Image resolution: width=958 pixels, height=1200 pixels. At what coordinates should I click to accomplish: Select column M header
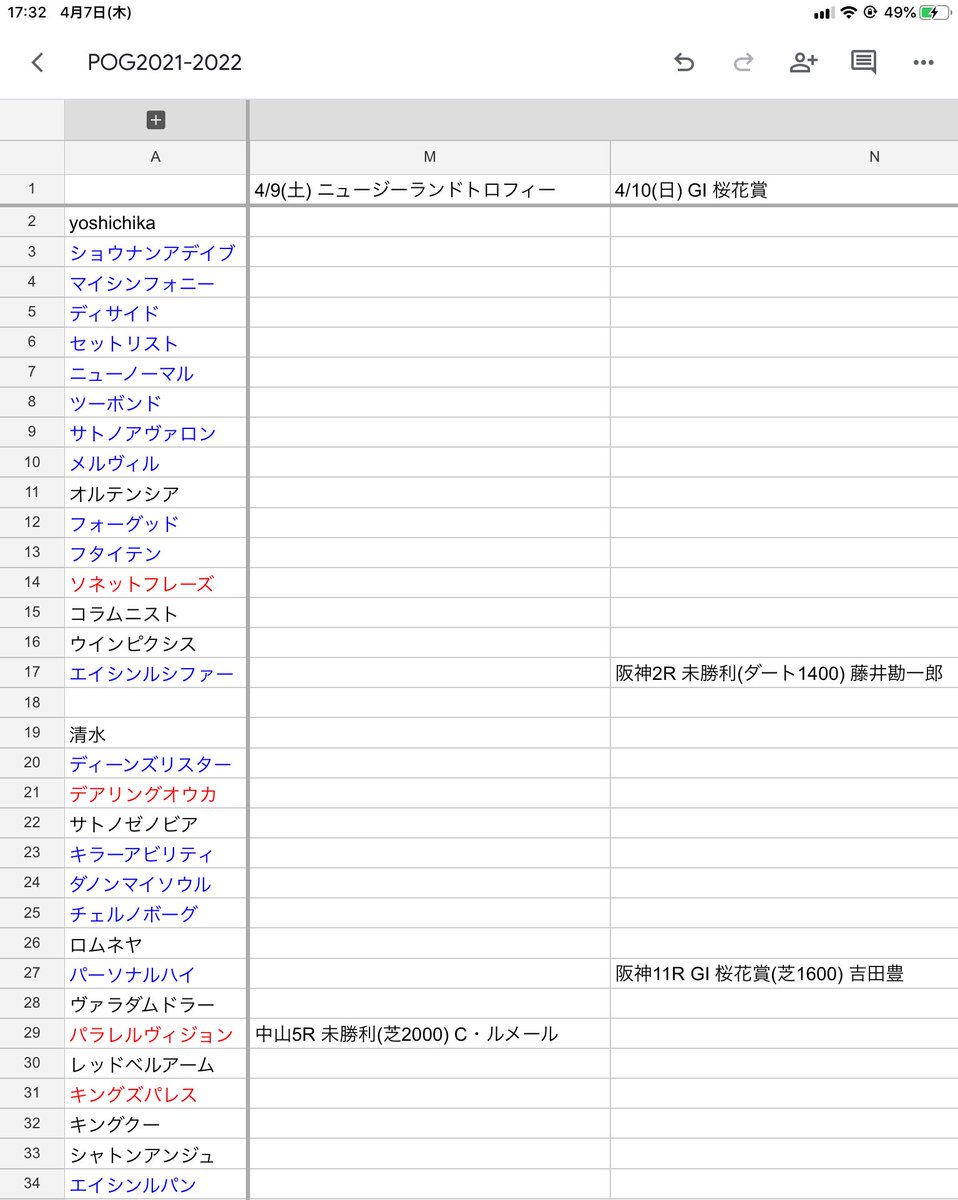(x=429, y=157)
